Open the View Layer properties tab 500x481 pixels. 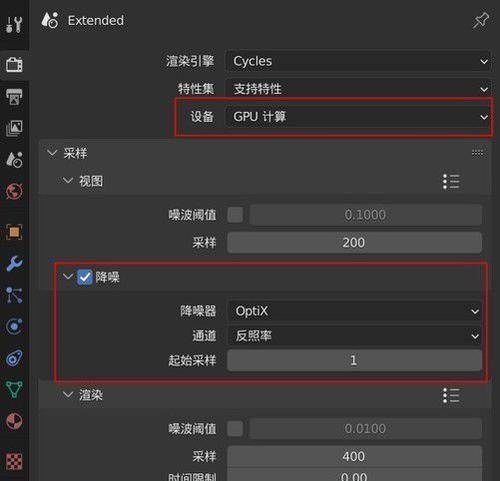[x=14, y=128]
